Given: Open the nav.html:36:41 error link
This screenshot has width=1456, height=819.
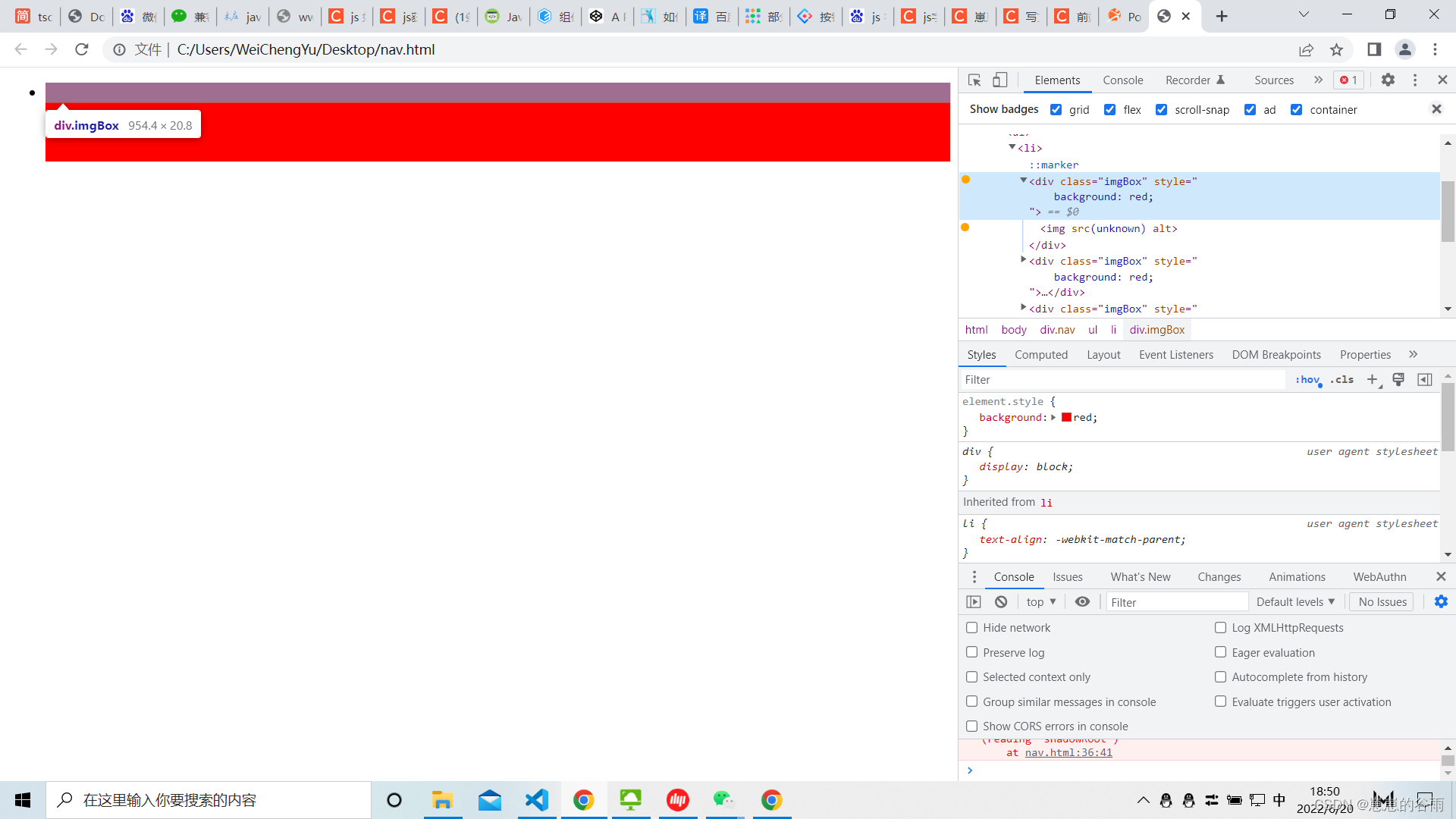Looking at the screenshot, I should point(1068,752).
